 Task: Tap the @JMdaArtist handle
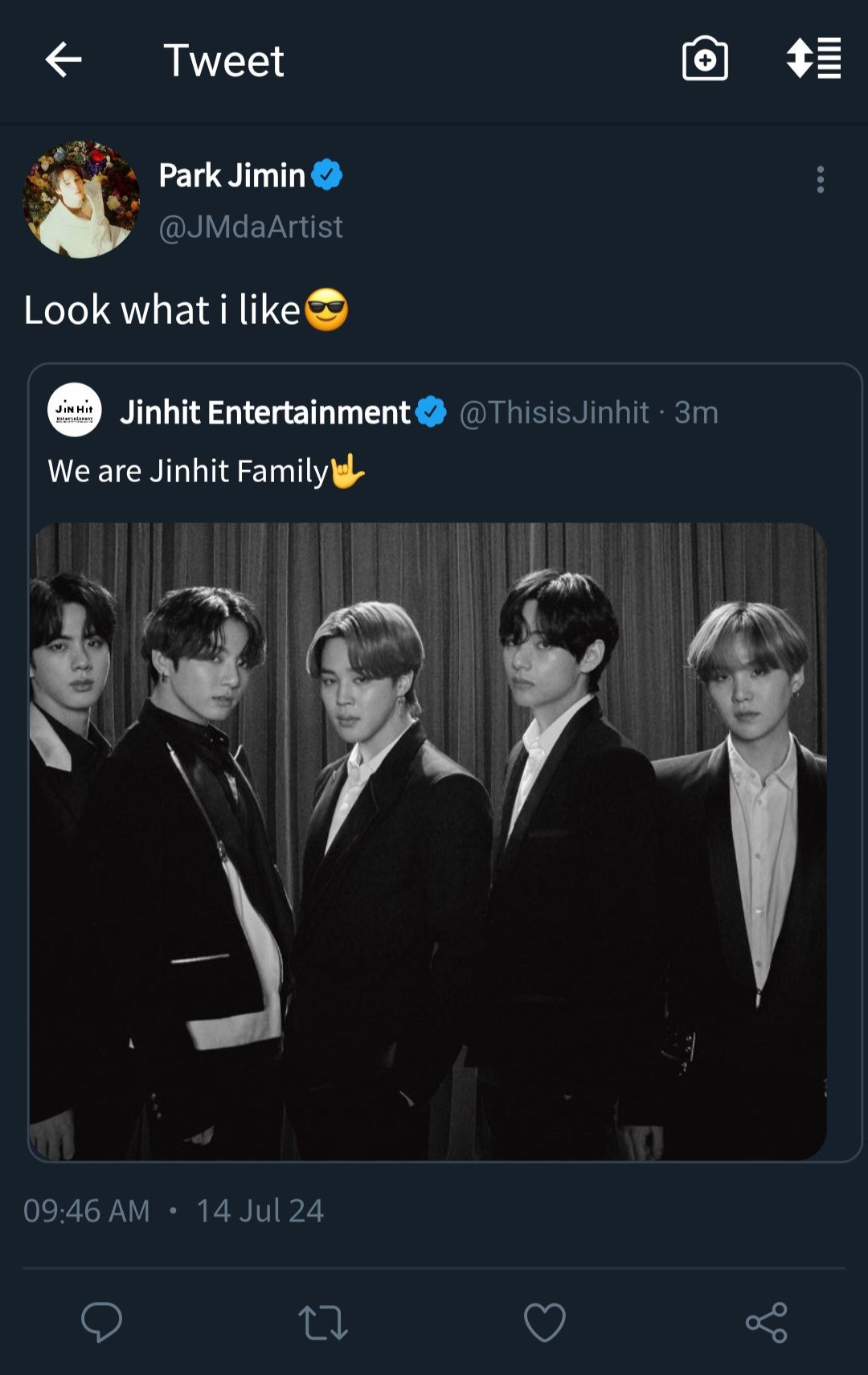click(x=251, y=227)
